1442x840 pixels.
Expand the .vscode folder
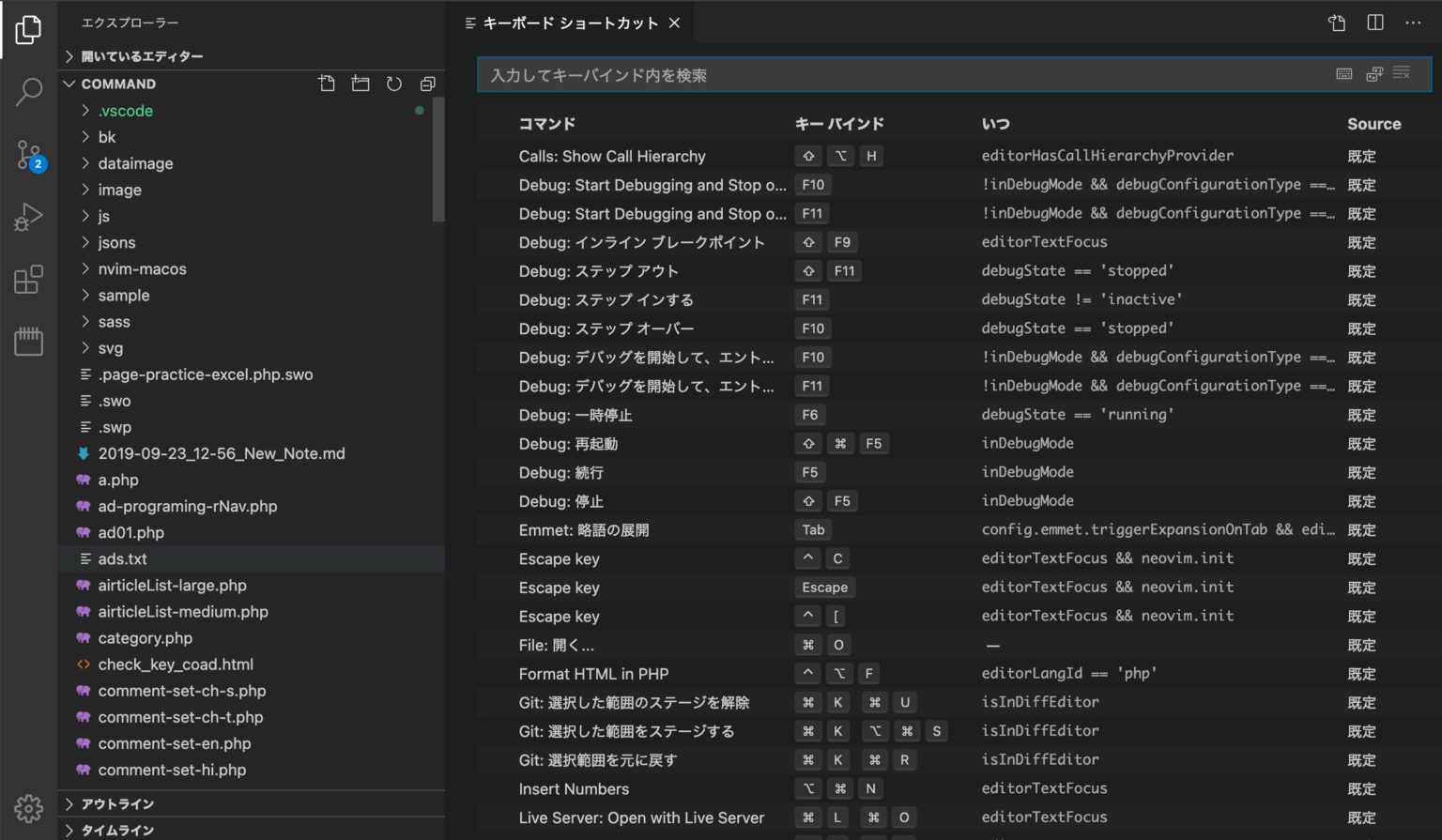click(125, 111)
